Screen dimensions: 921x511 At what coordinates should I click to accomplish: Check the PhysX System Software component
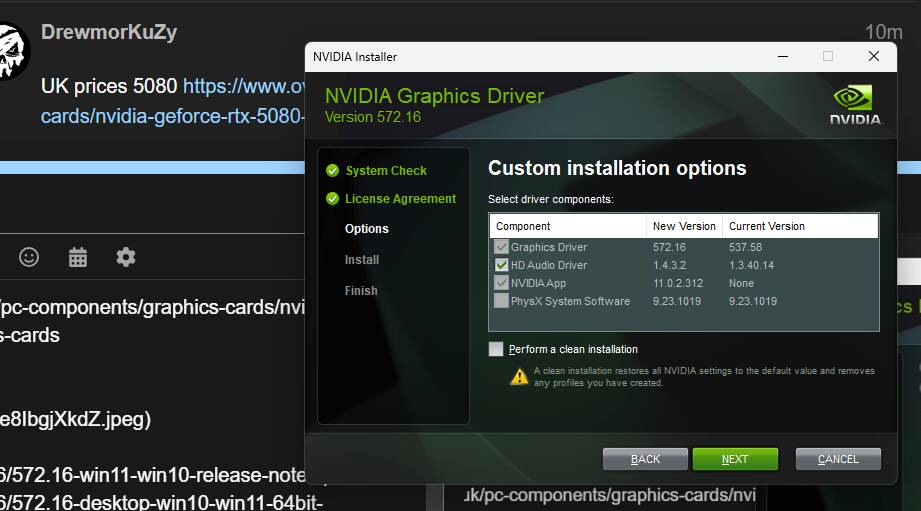click(x=501, y=301)
